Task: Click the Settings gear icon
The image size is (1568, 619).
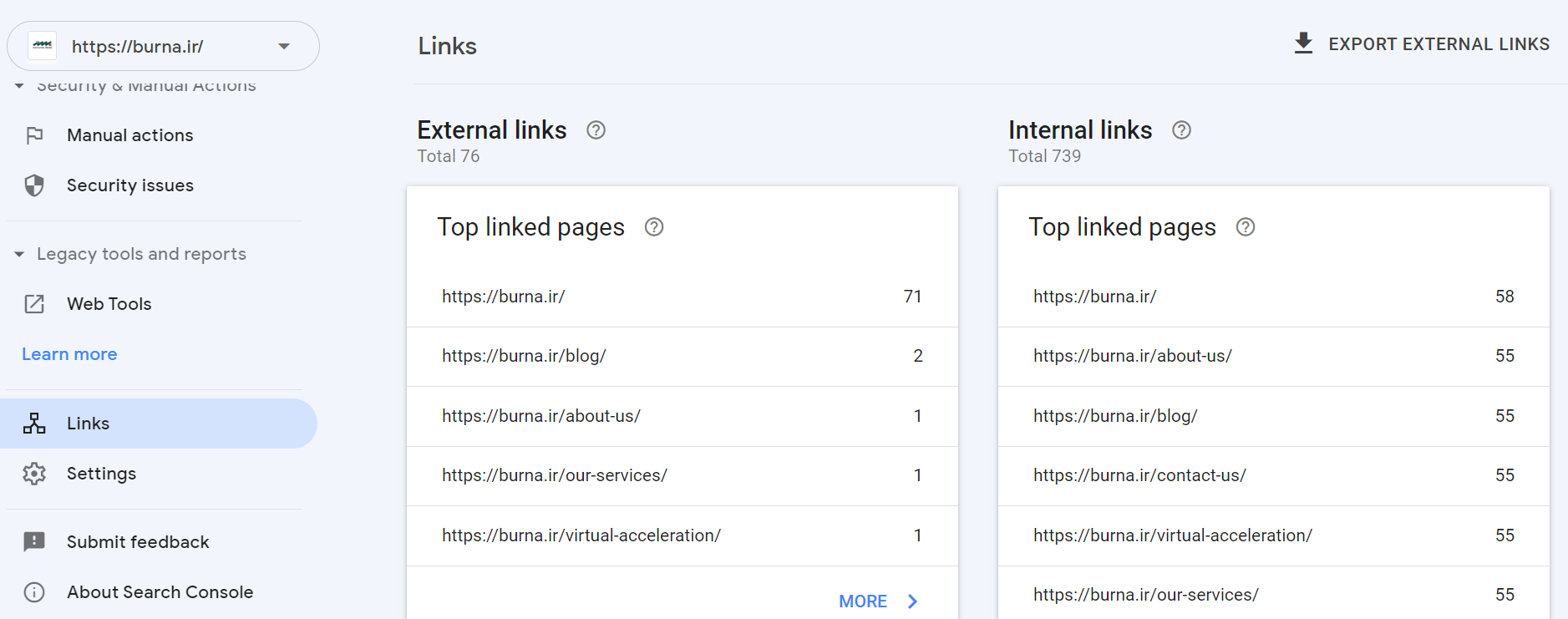Action: click(34, 474)
